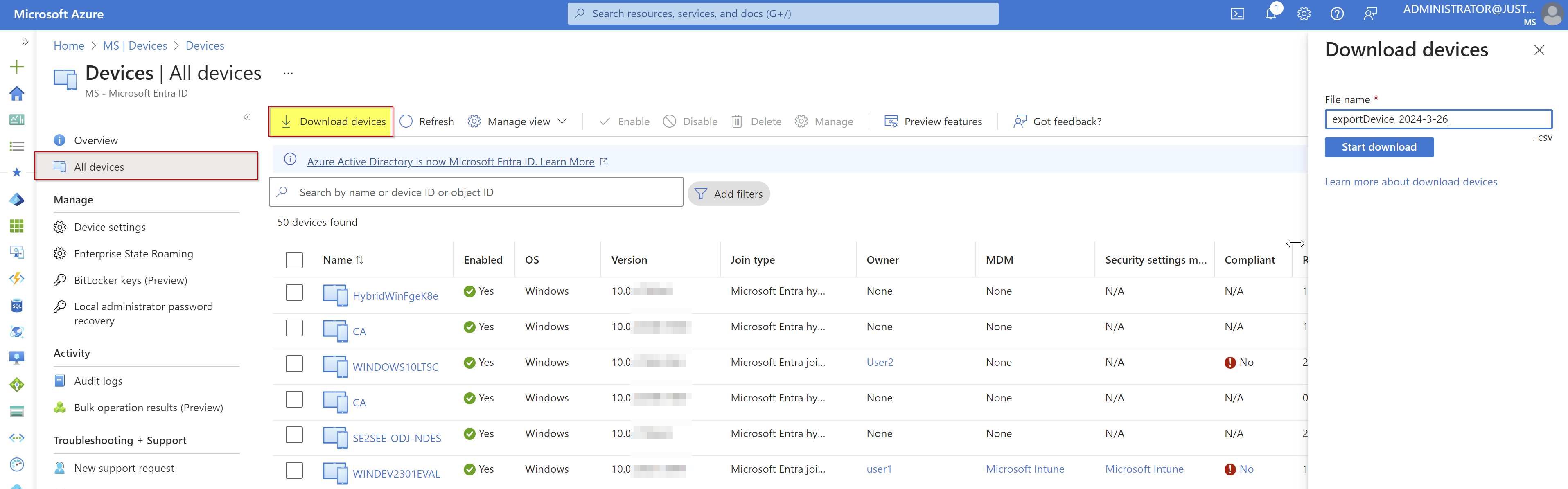The image size is (1568, 489).
Task: Open WINDEV2301EVAL device link
Action: (x=396, y=474)
